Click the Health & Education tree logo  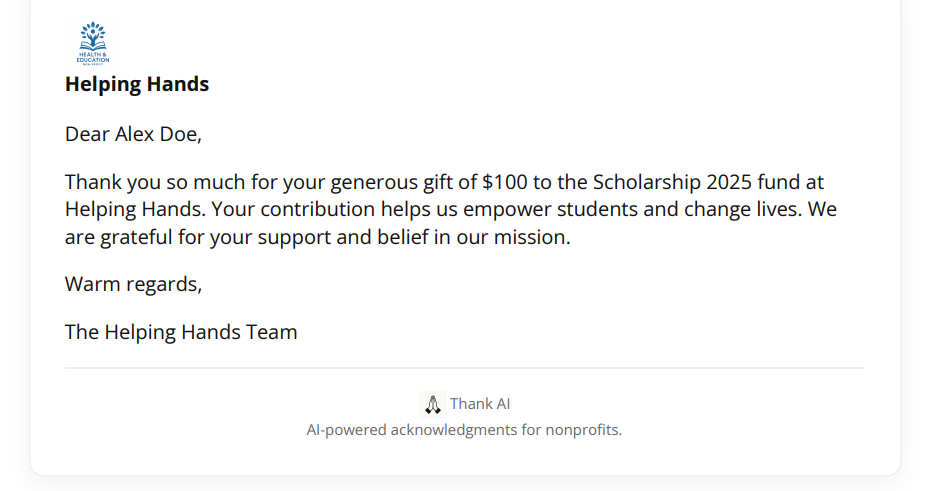click(93, 42)
